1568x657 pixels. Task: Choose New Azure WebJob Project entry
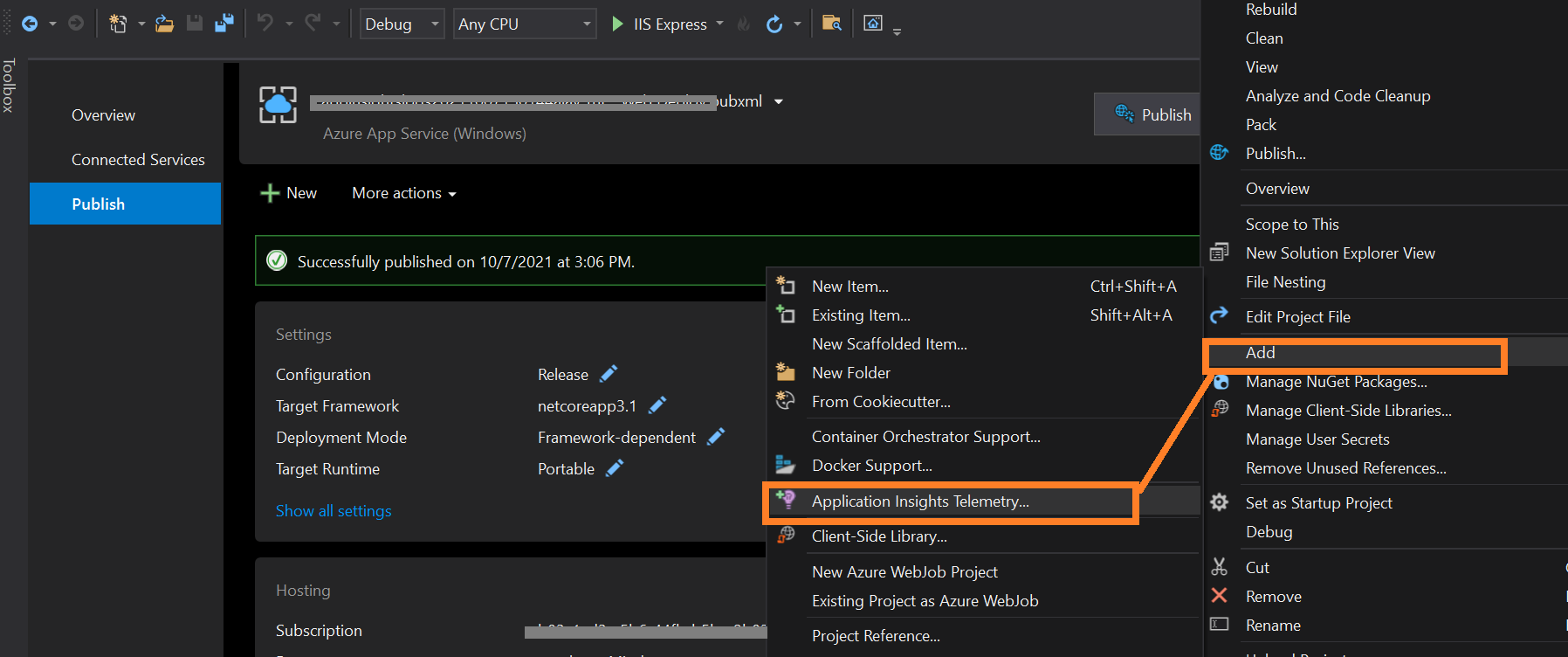[x=904, y=572]
